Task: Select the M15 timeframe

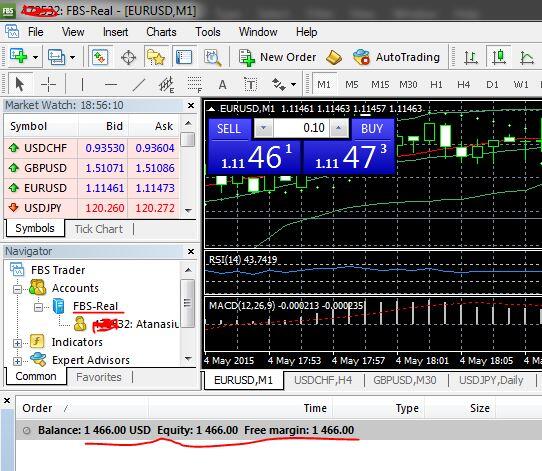Action: [380, 85]
